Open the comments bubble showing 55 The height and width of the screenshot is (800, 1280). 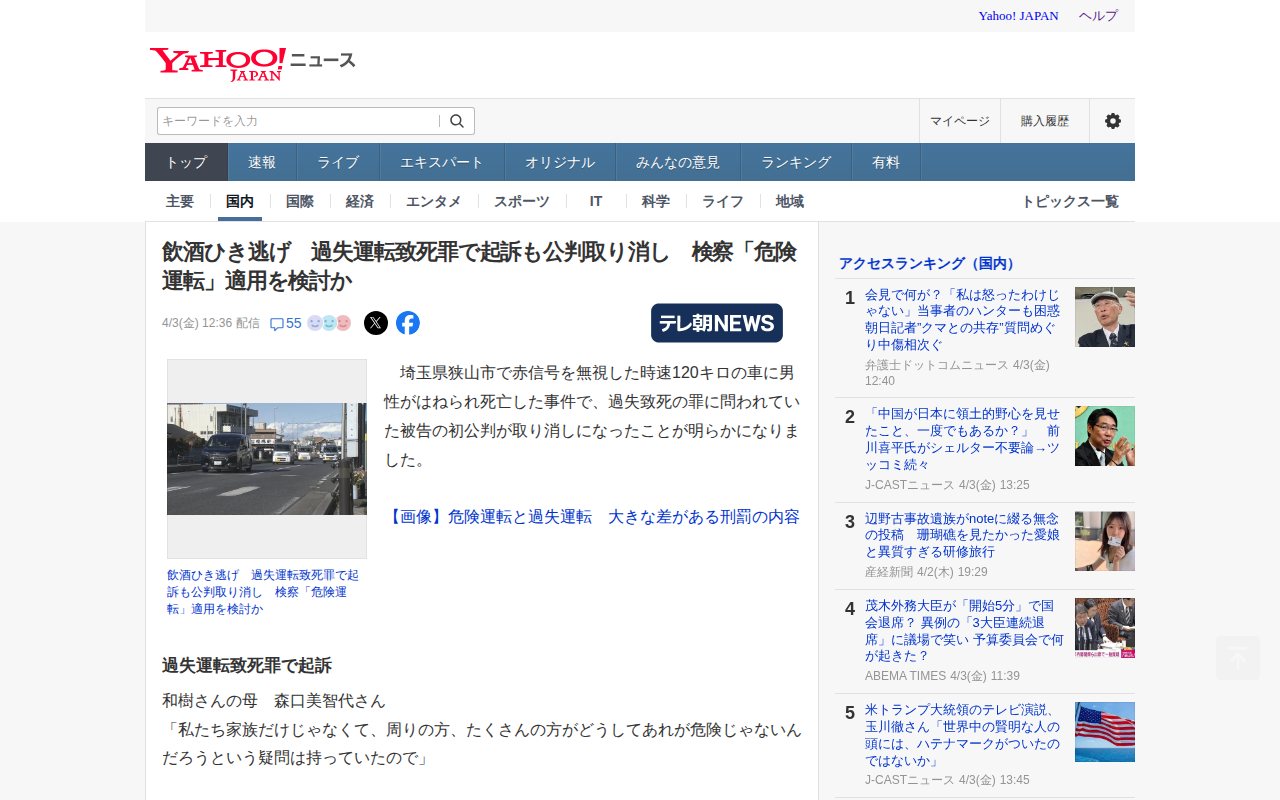click(x=286, y=323)
